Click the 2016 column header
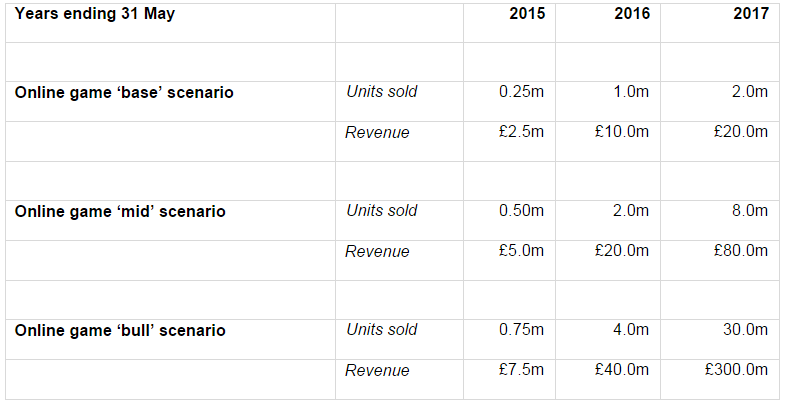The width and height of the screenshot is (793, 405). click(x=632, y=13)
